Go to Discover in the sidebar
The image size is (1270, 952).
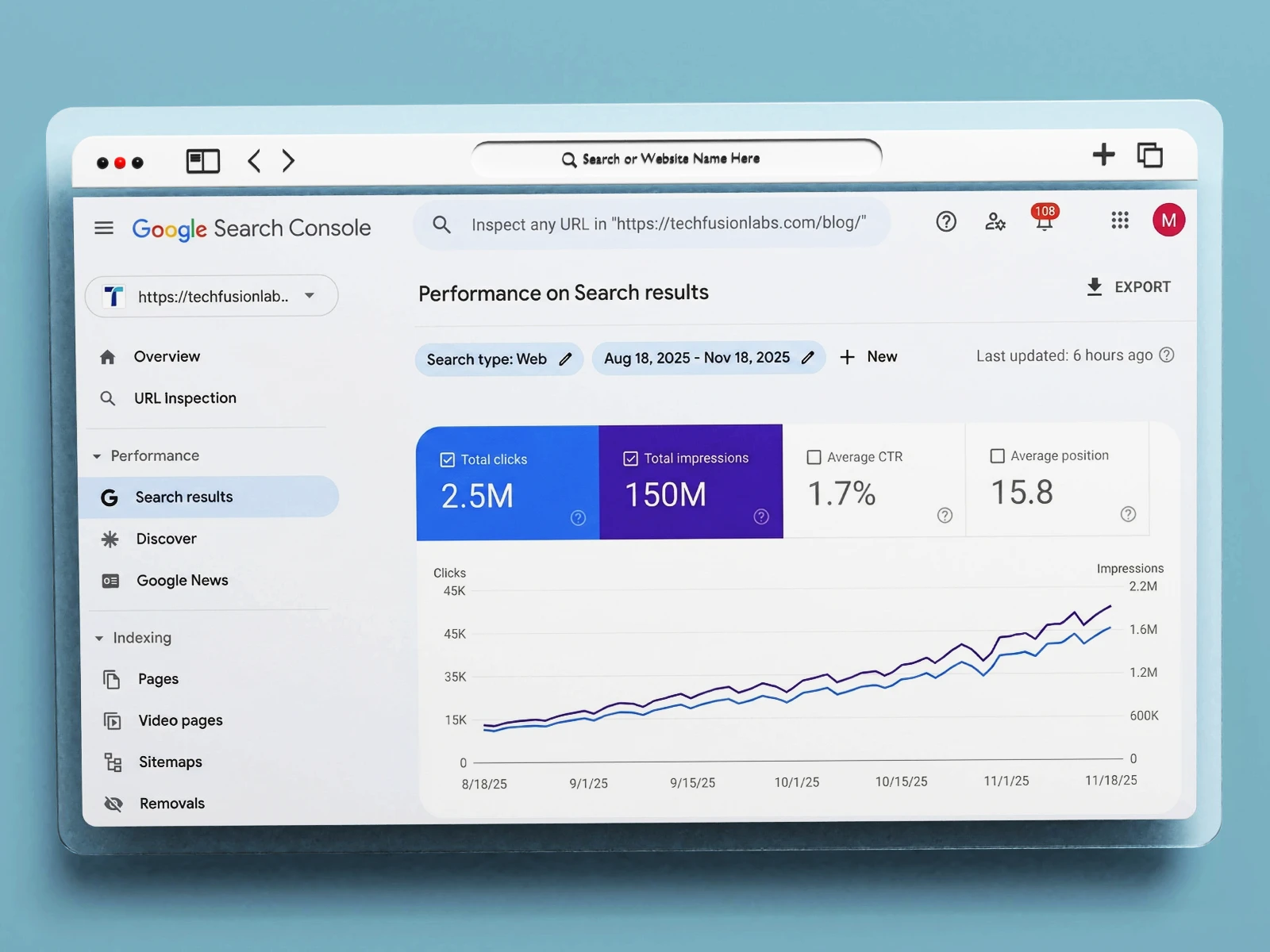coord(166,539)
